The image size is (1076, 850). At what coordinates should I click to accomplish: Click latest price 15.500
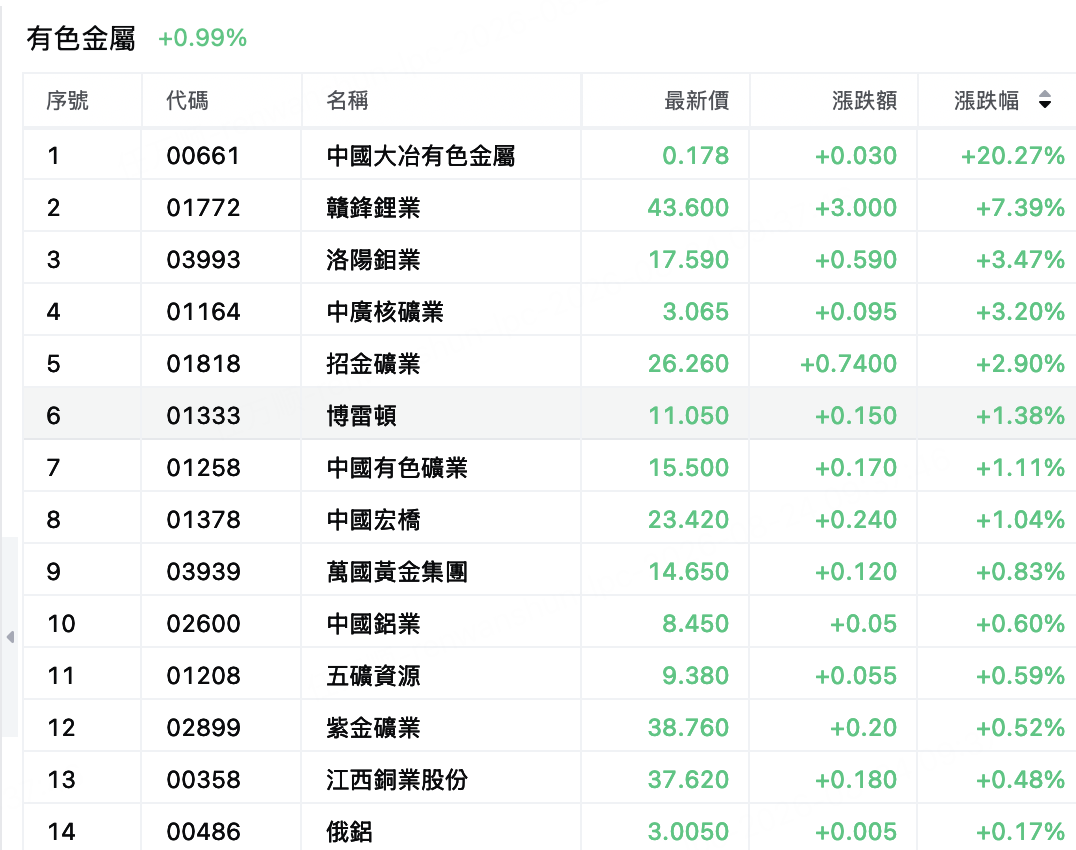(x=688, y=468)
